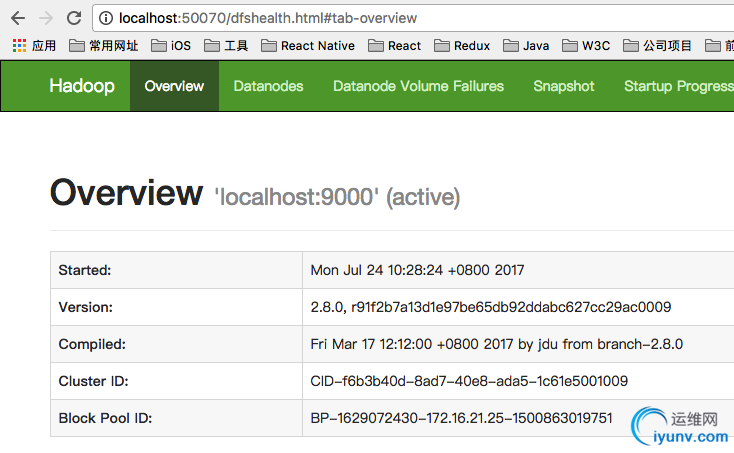Open the 工具 bookmark folder
Screen dimensions: 734x453
[226, 45]
